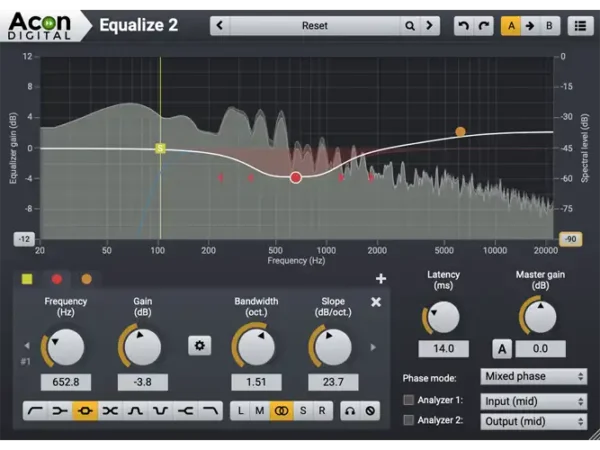This screenshot has width=600, height=450.
Task: Click the -12 gain range button
Action: coord(24,239)
